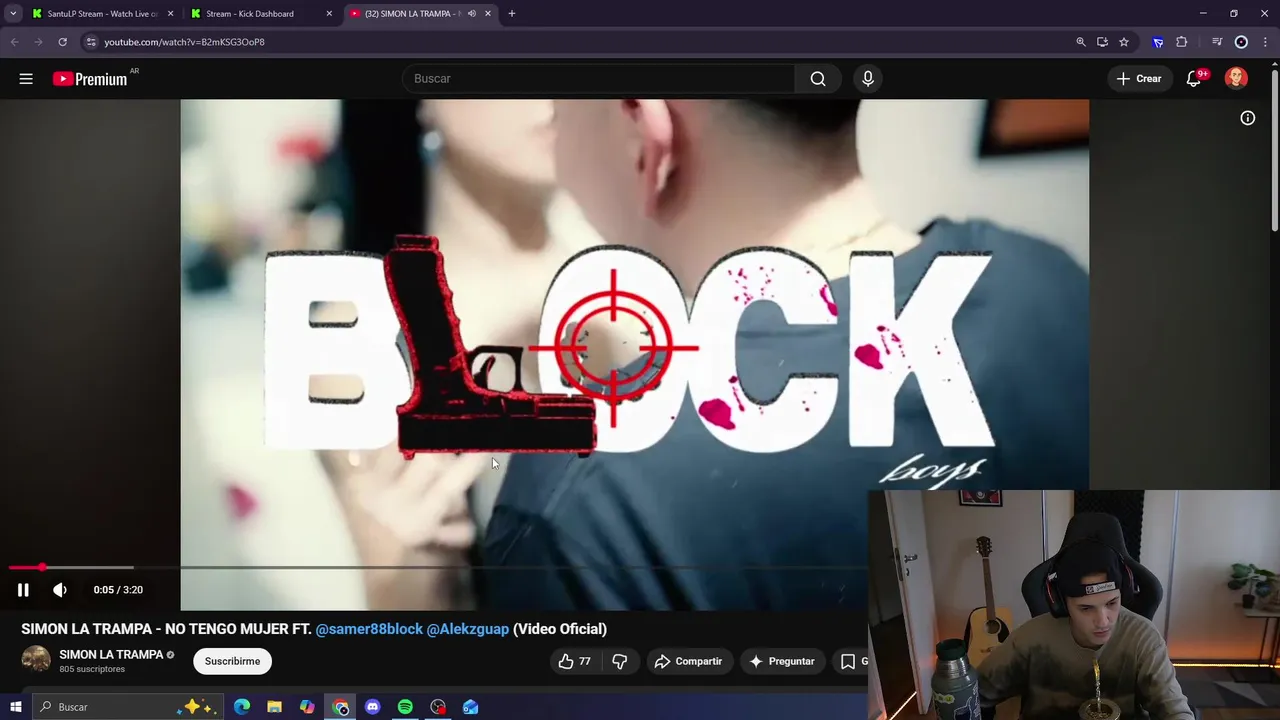1280x720 pixels.
Task: Switch to the Stream - Kick Dashboard tab
Action: pyautogui.click(x=252, y=14)
